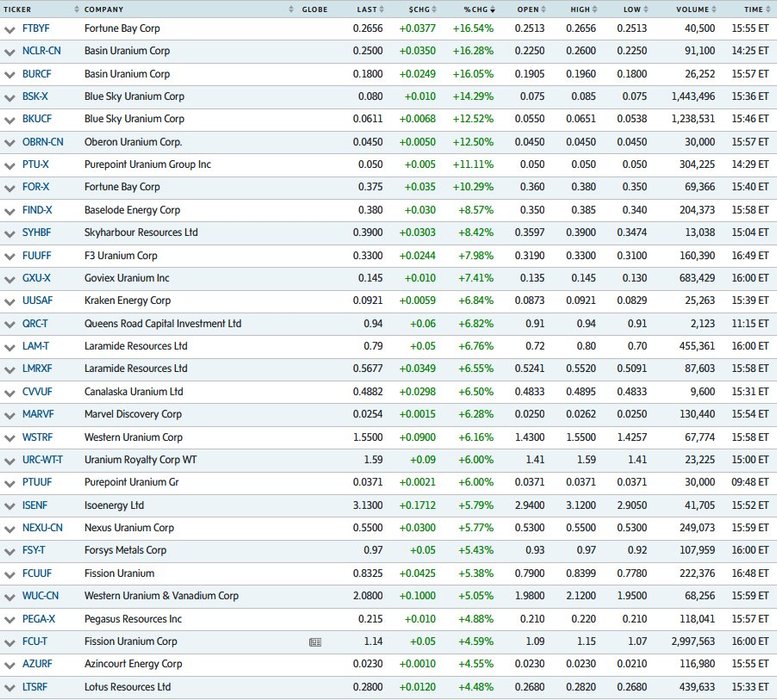777x700 pixels.
Task: Select the Globe column header
Action: (315, 9)
